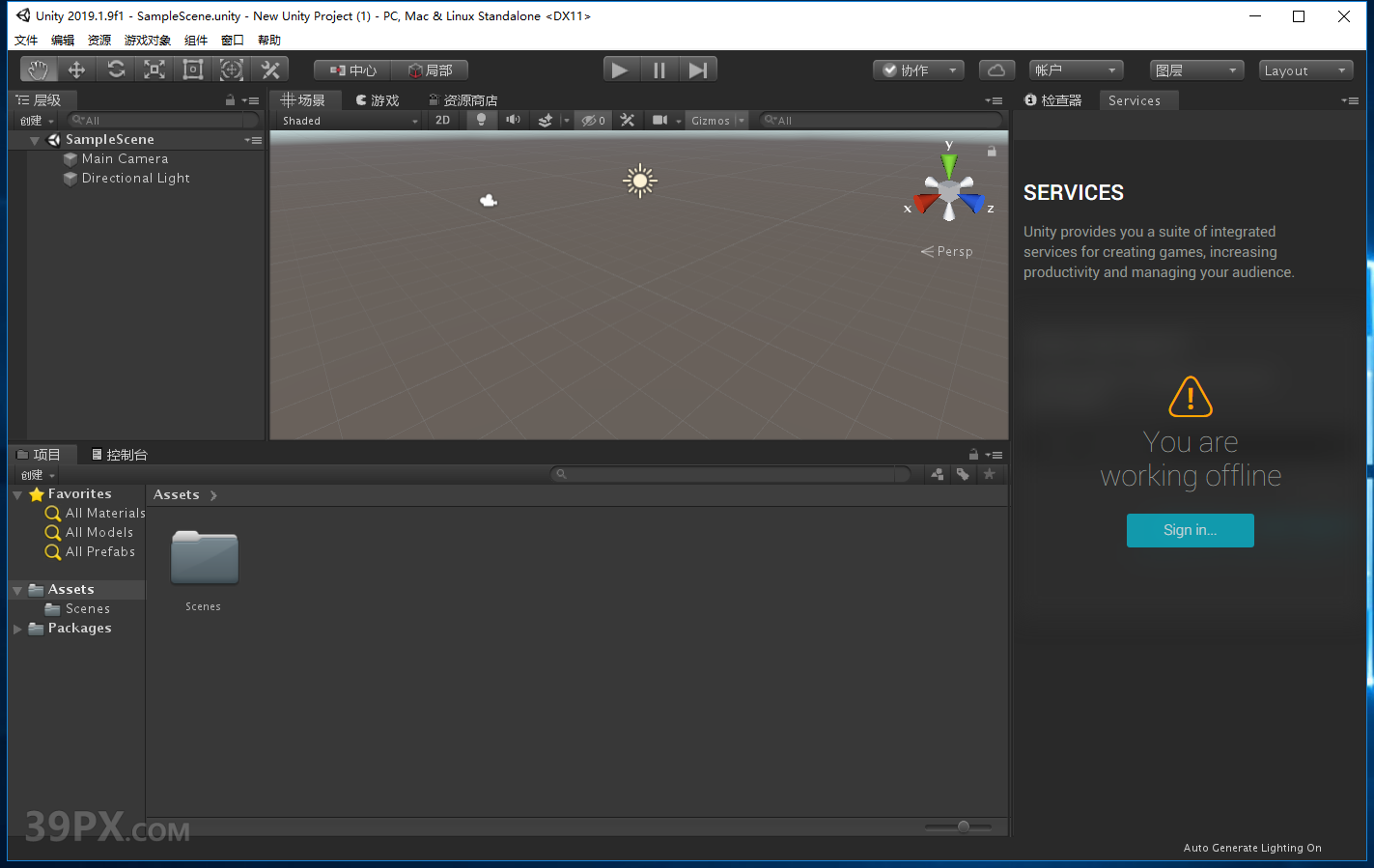Select the Scale tool
The width and height of the screenshot is (1374, 868).
tap(154, 70)
